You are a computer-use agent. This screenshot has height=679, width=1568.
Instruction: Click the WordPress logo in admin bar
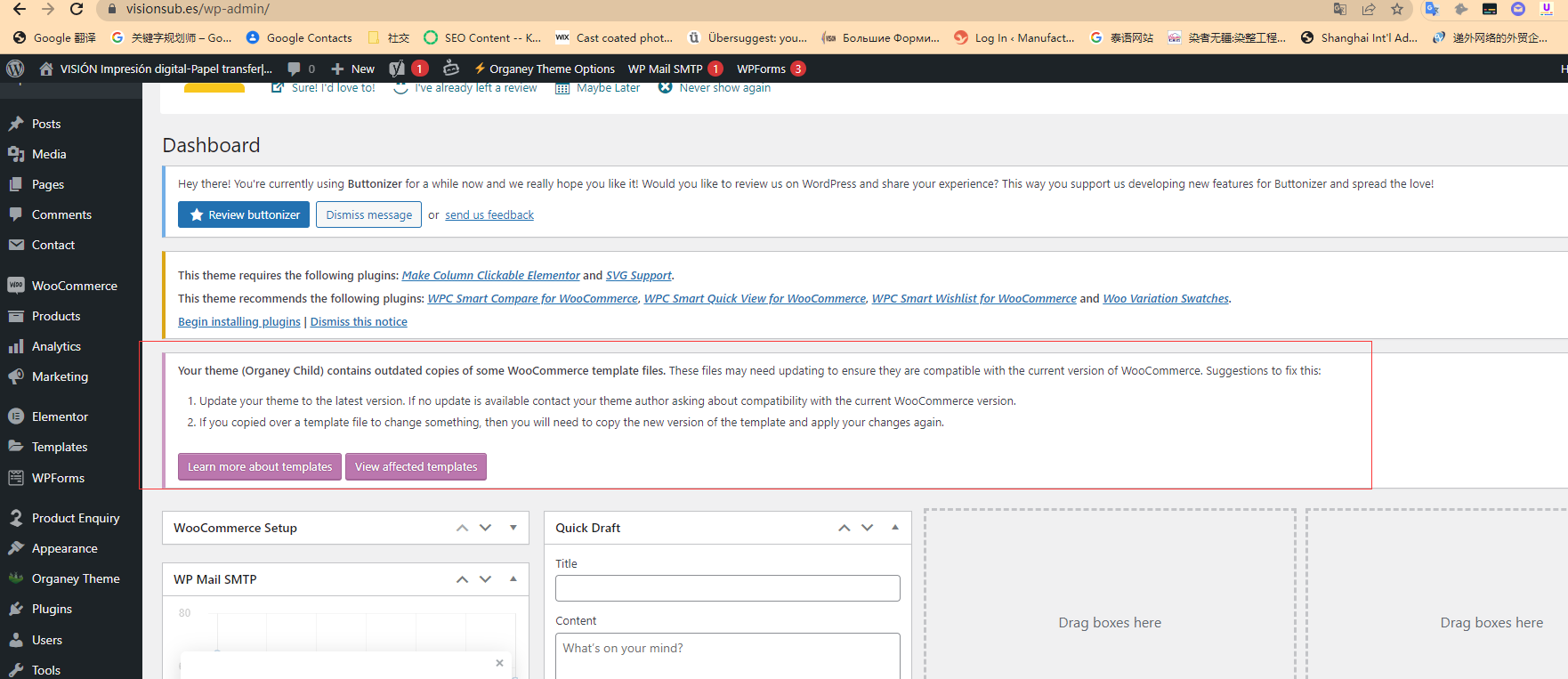point(15,69)
